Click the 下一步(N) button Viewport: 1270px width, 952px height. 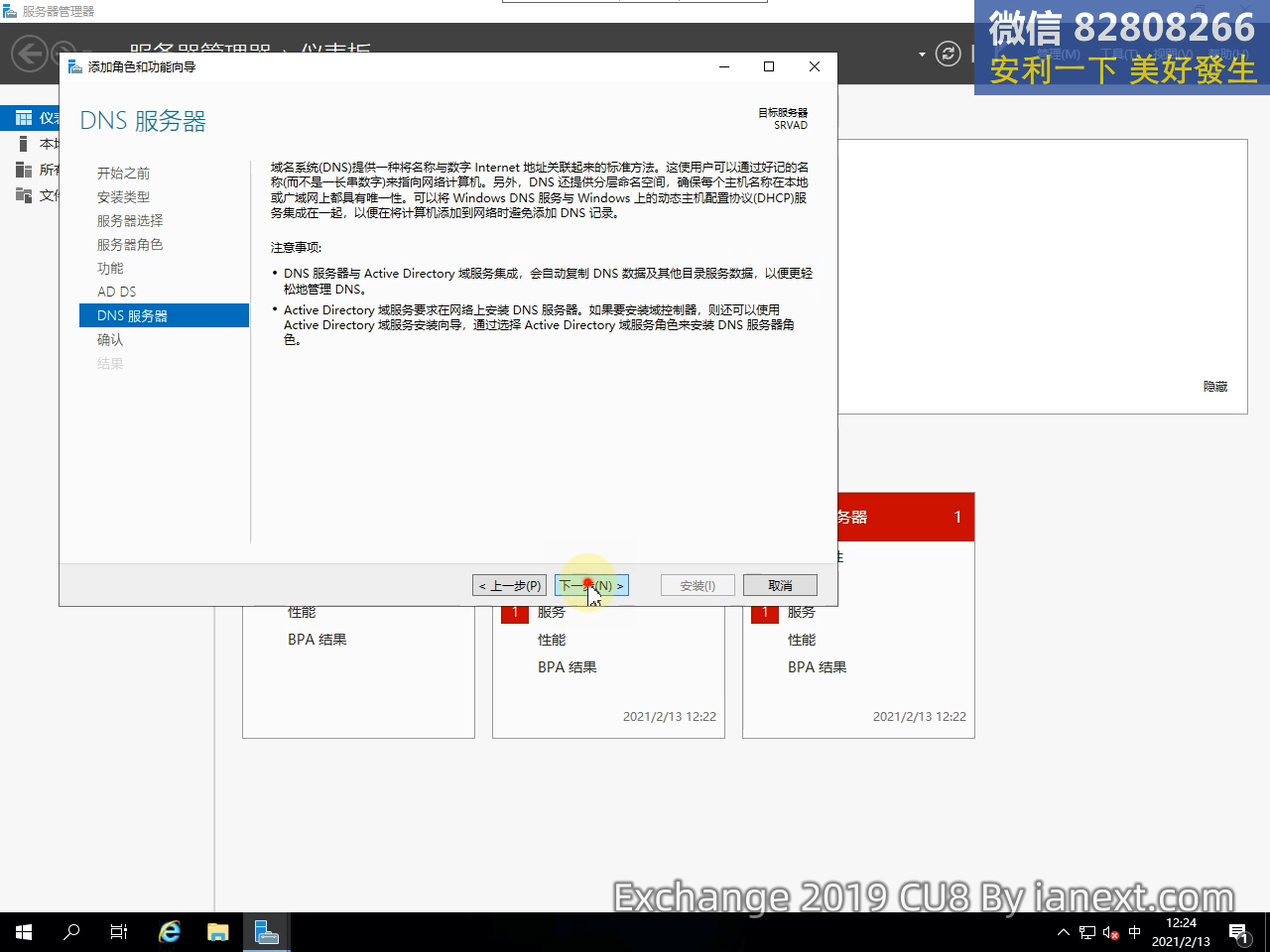[x=591, y=585]
